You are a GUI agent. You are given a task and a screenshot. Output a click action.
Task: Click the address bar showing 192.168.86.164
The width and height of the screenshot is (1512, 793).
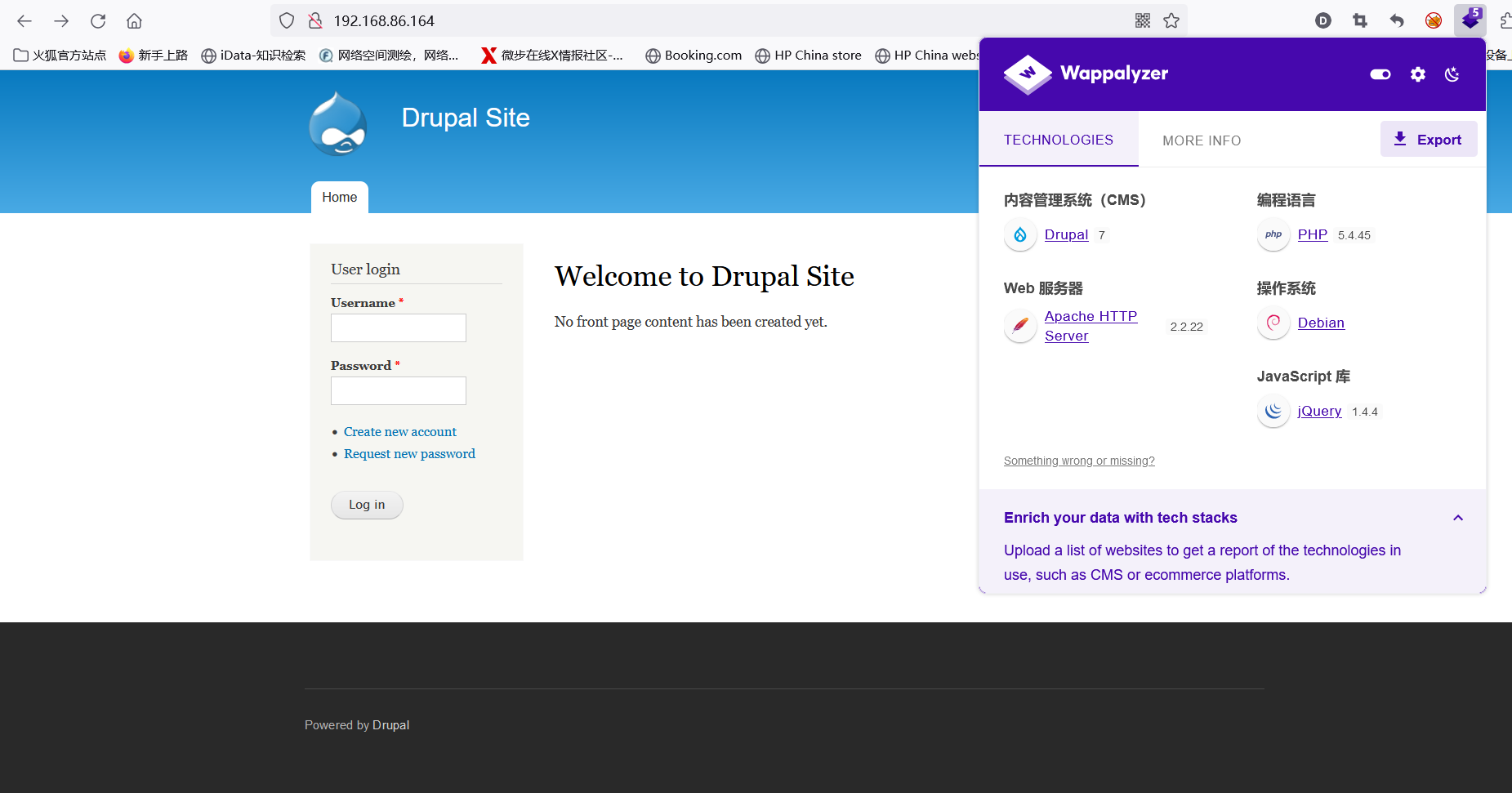coord(727,20)
